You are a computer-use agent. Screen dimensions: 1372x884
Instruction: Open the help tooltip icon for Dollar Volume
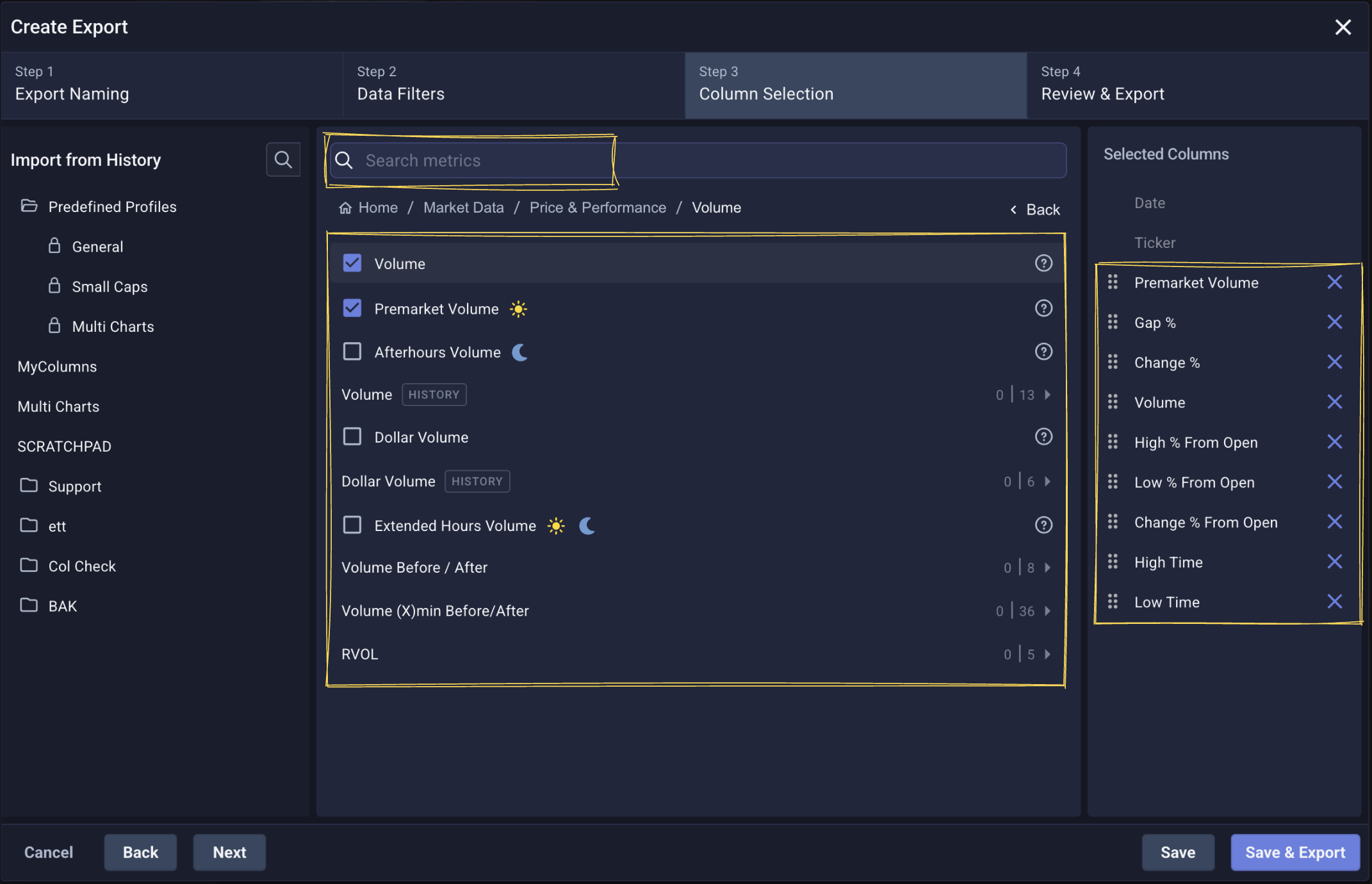pyautogui.click(x=1043, y=437)
